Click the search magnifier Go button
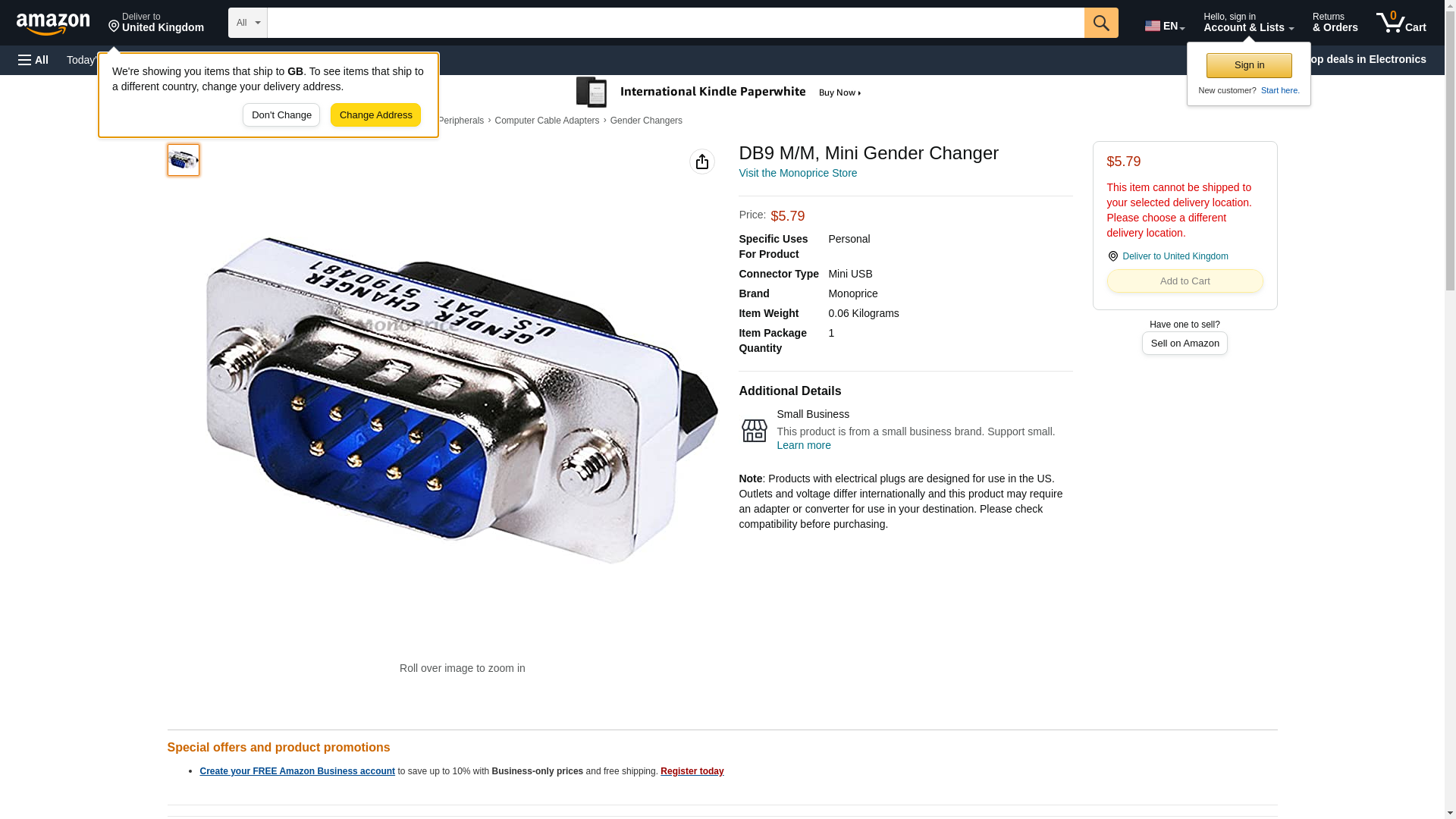 (1101, 23)
